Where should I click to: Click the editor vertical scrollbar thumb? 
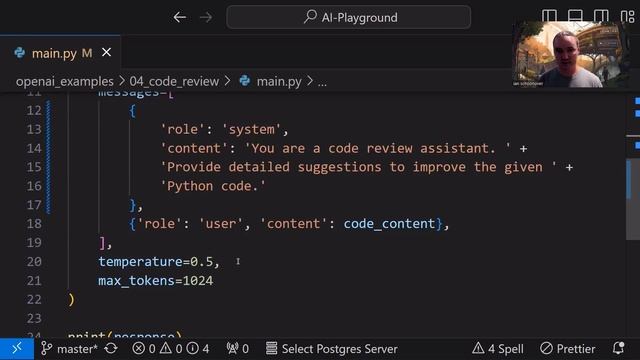633,198
